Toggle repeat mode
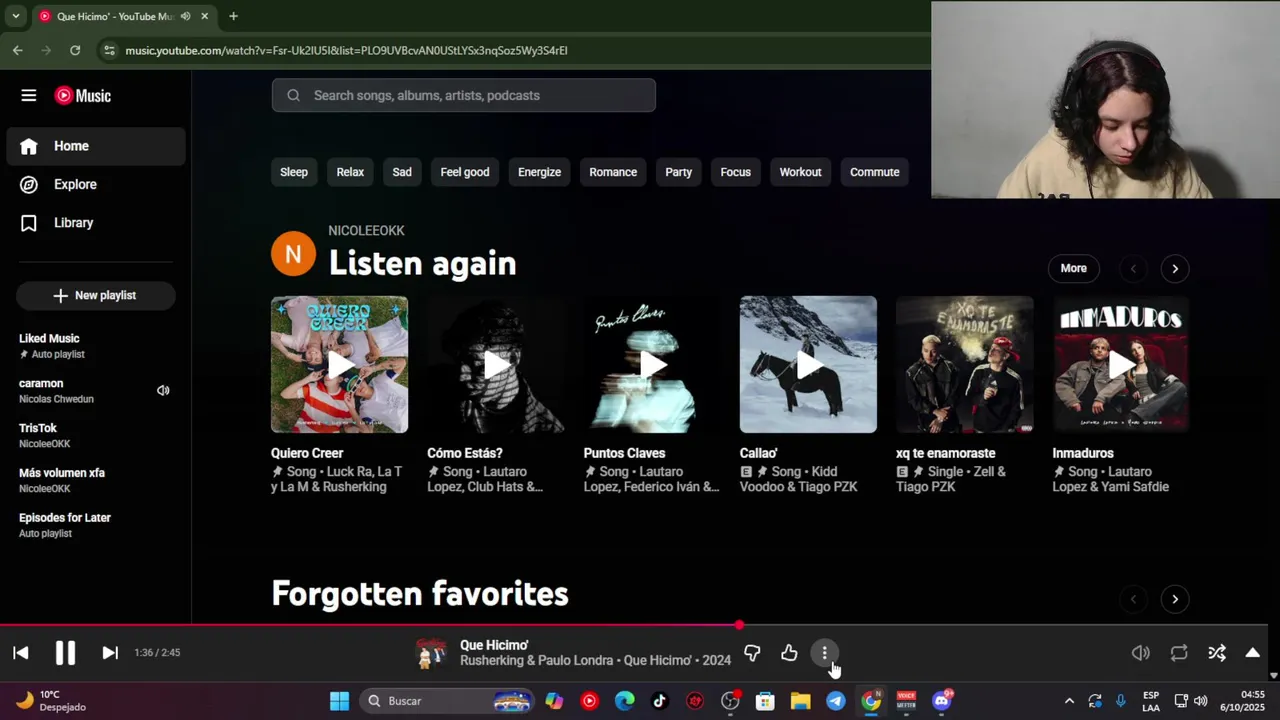The image size is (1280, 720). pos(1179,653)
